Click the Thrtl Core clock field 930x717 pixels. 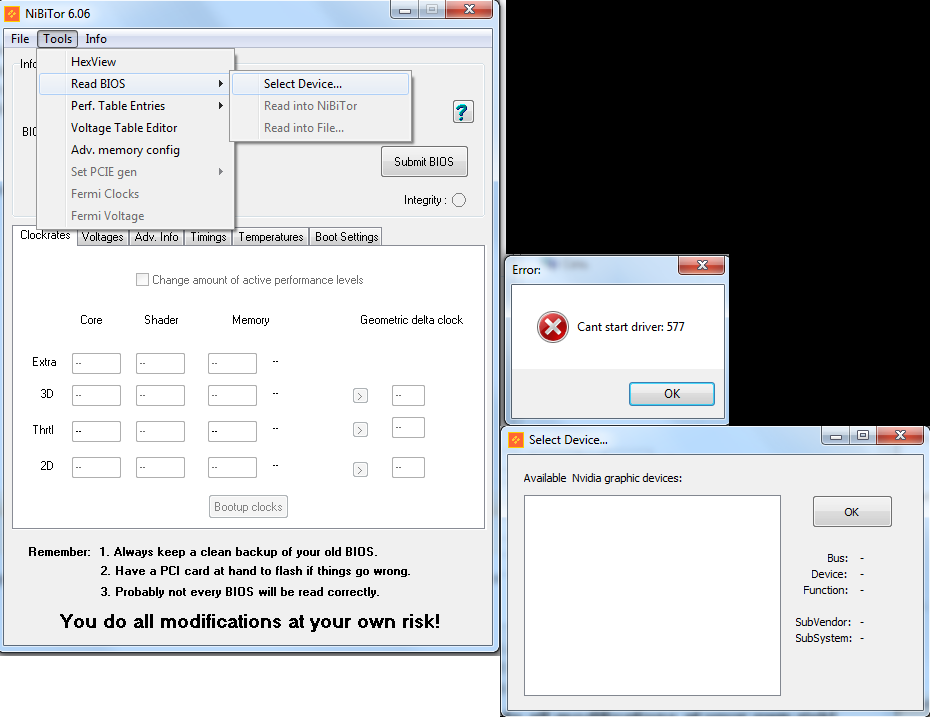click(96, 432)
